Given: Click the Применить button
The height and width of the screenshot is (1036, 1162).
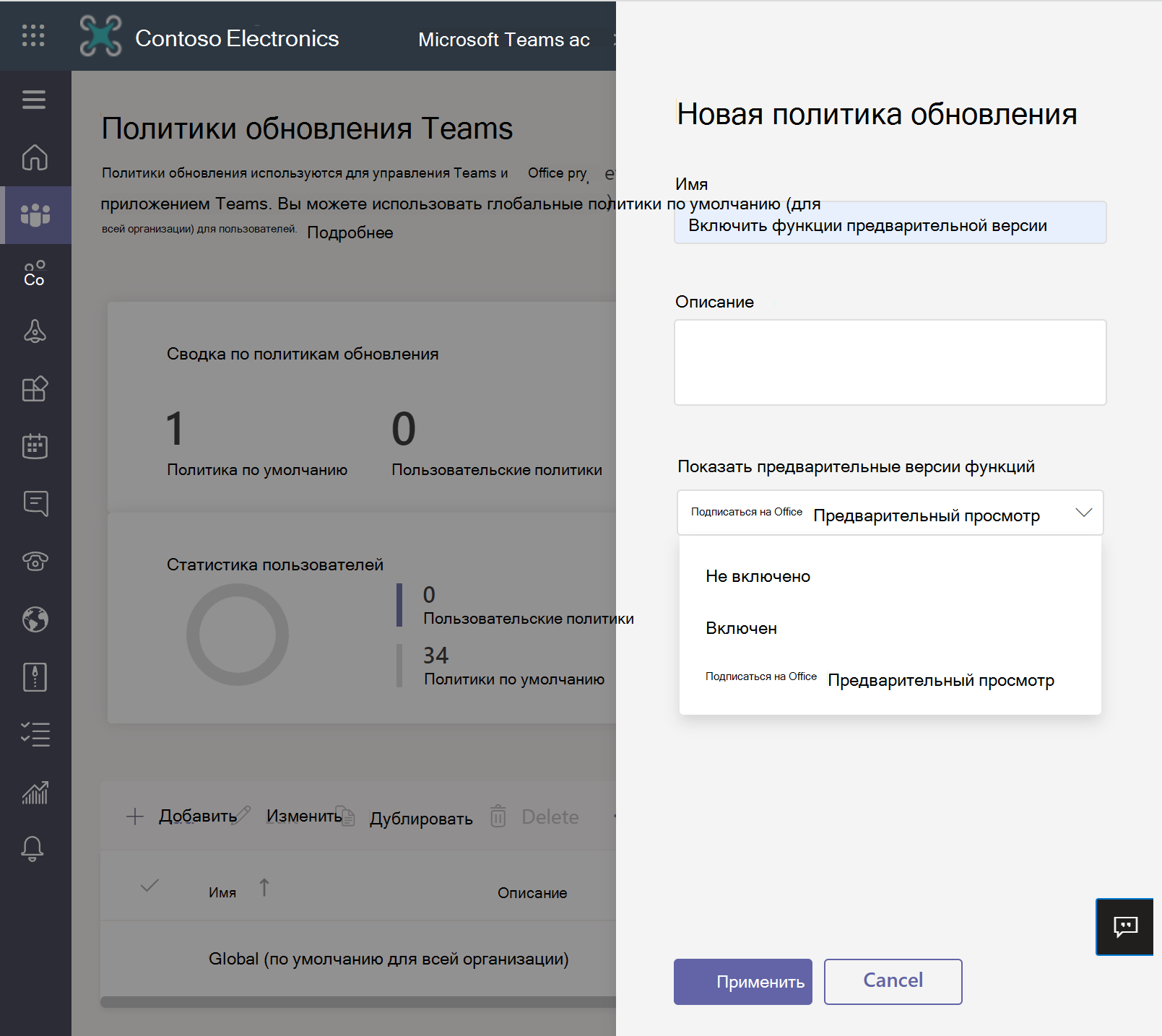Looking at the screenshot, I should click(742, 982).
